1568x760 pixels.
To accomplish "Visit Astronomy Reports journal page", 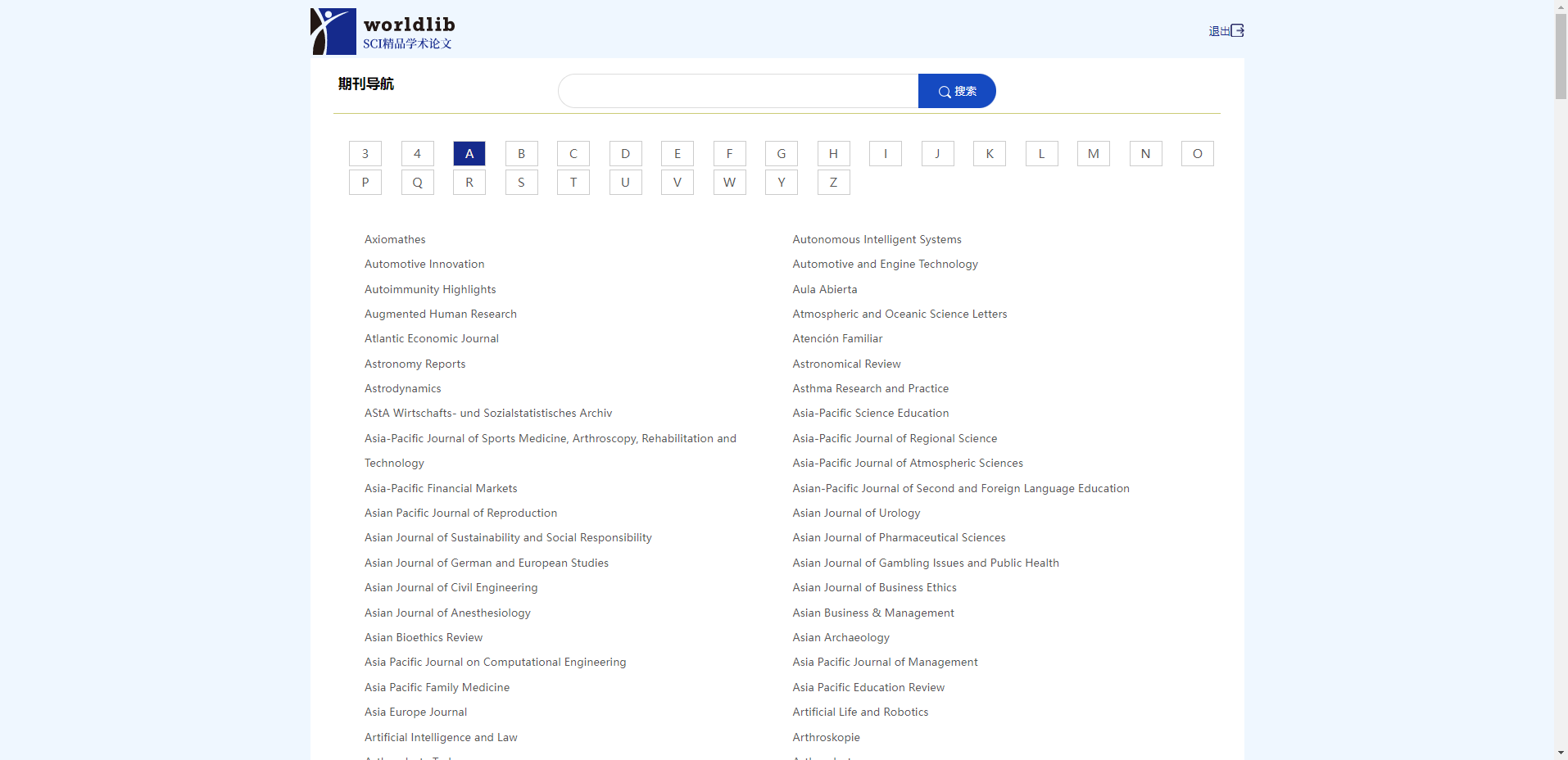I will [415, 364].
